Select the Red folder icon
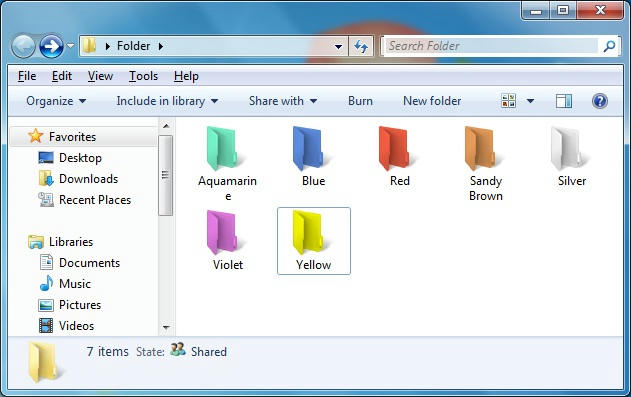This screenshot has height=397, width=631. 396,148
